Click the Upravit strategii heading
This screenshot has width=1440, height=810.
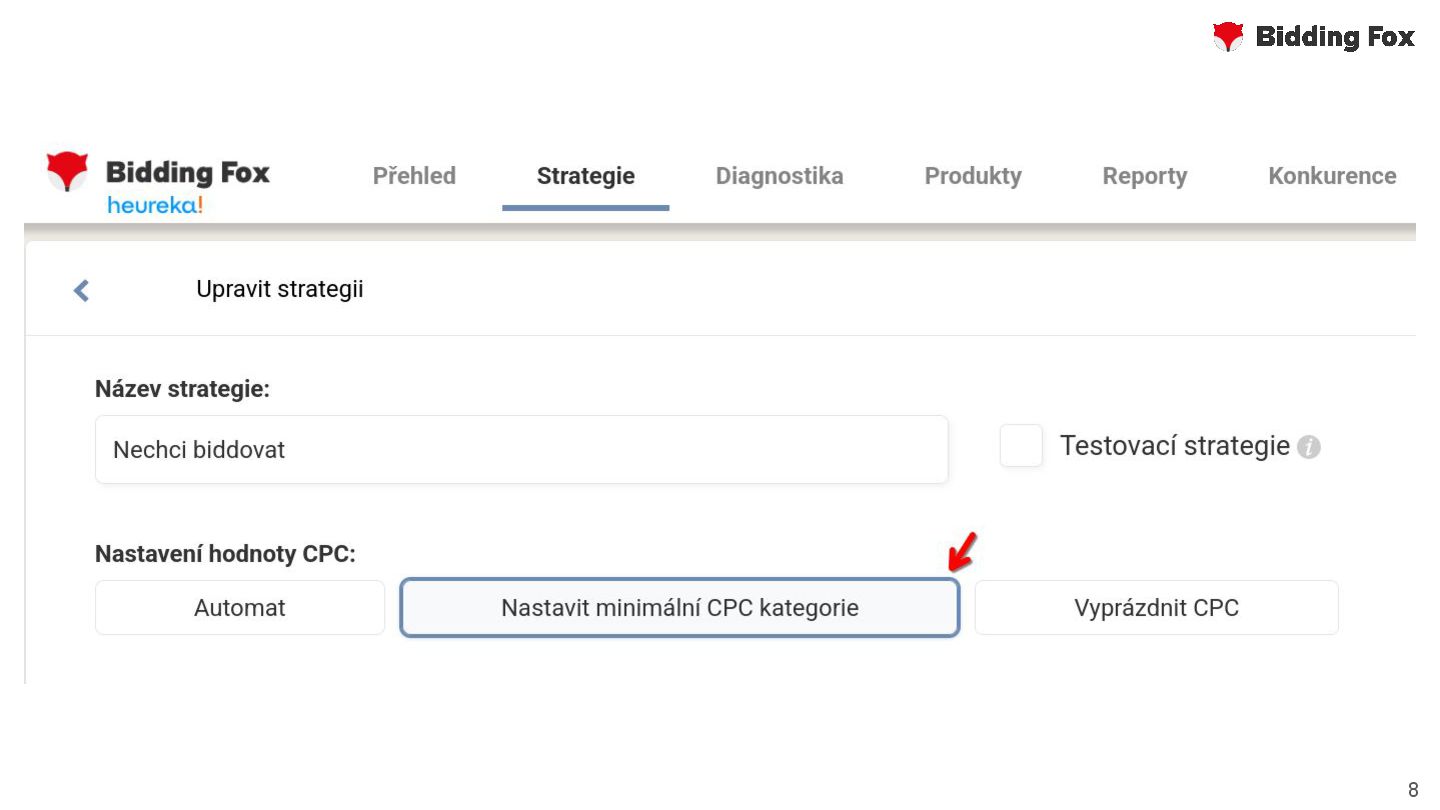[280, 290]
